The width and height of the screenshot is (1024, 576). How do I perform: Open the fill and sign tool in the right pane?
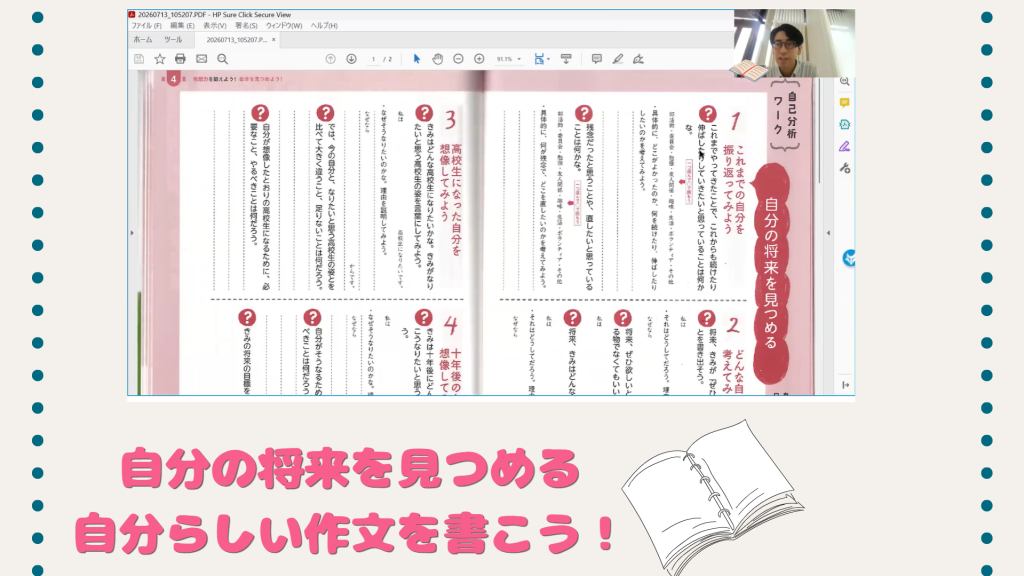[x=844, y=146]
